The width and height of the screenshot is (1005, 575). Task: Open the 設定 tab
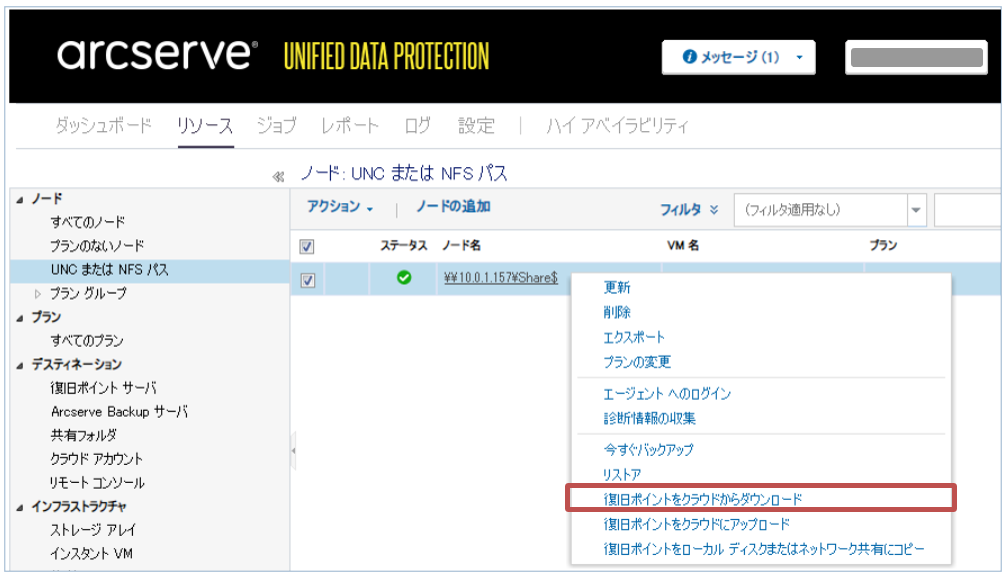click(x=476, y=125)
